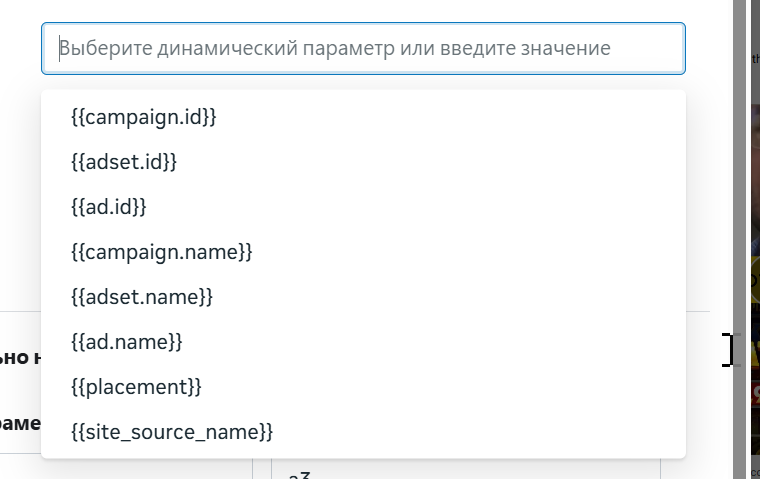Select the {{ad.name}} entry
760x479 pixels.
[127, 342]
